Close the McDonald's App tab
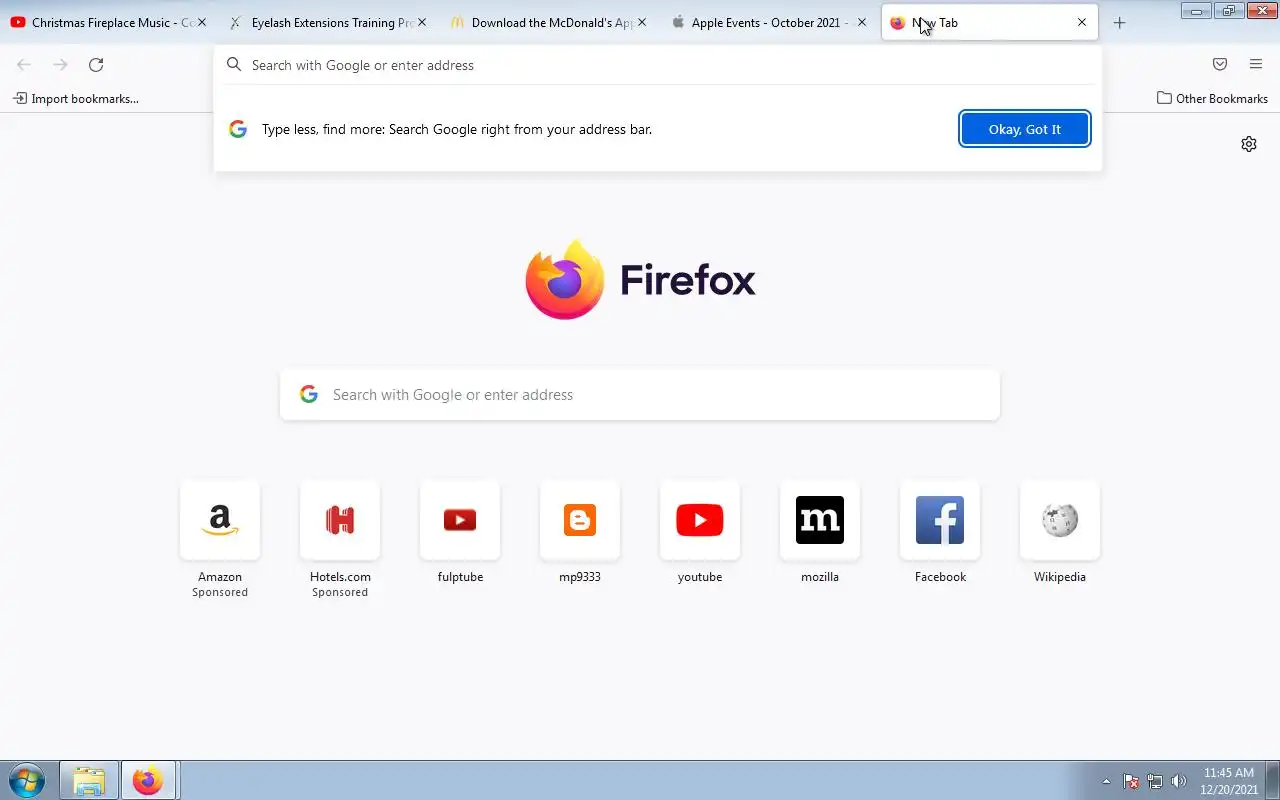 click(641, 22)
